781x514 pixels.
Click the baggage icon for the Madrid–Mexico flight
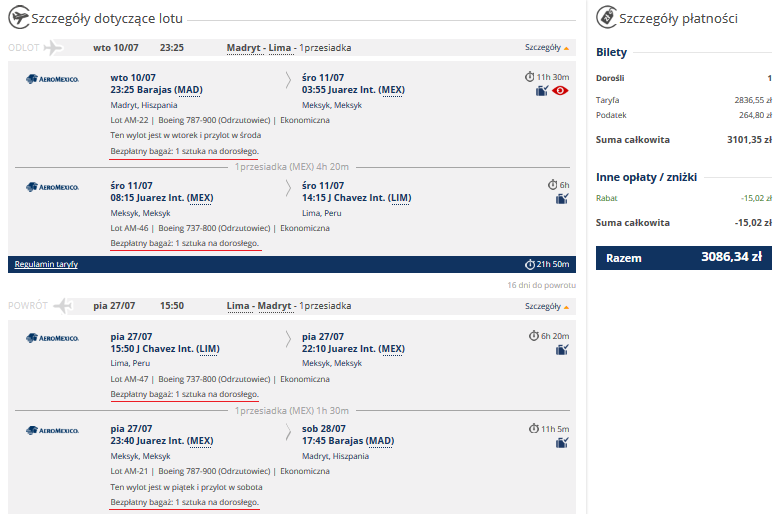(542, 91)
